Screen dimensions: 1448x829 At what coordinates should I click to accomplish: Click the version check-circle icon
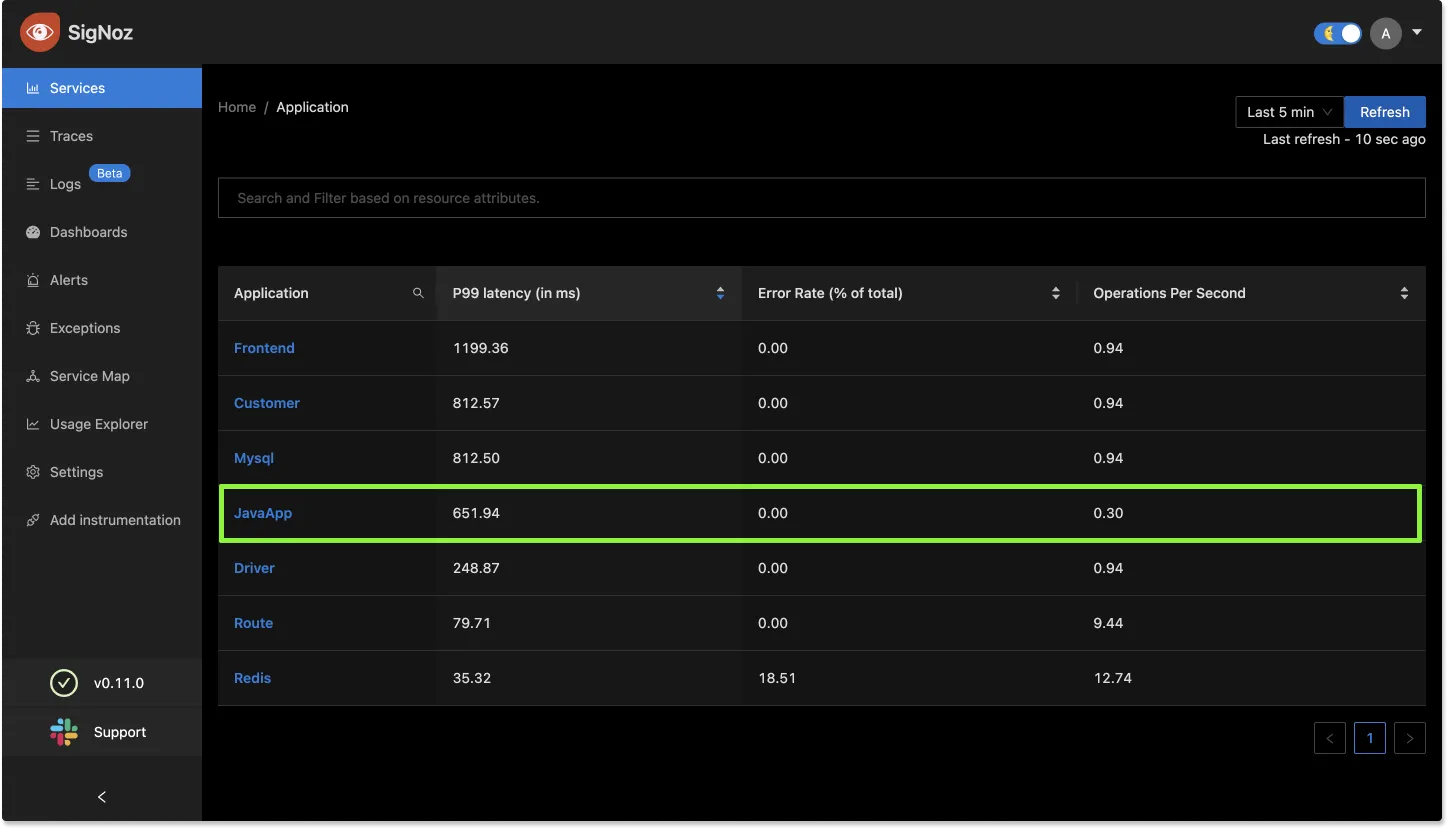(64, 683)
